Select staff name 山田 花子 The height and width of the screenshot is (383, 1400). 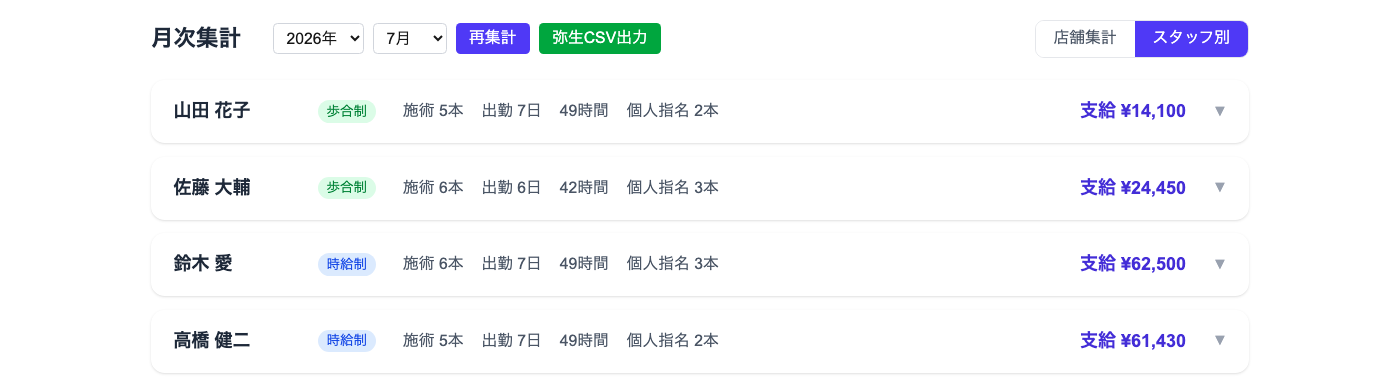click(212, 111)
